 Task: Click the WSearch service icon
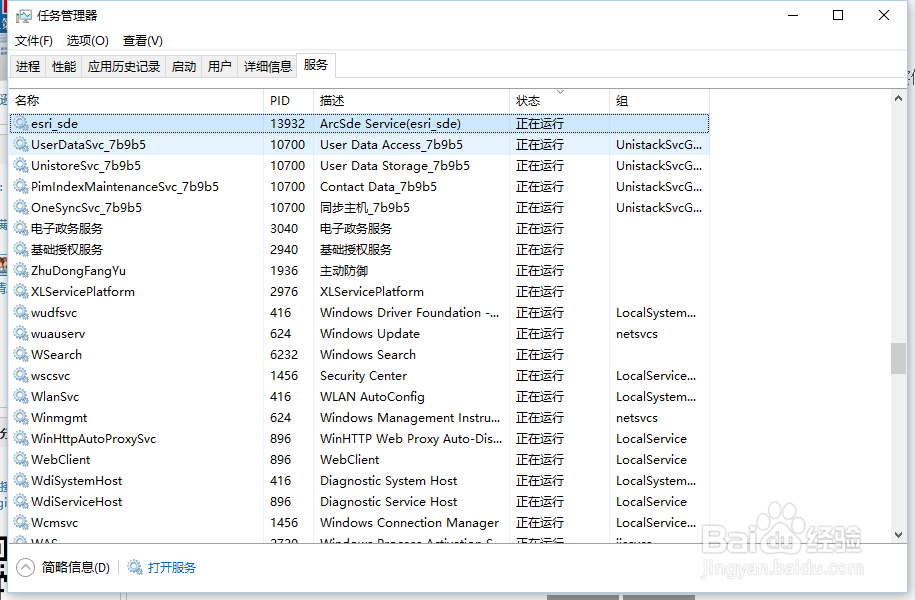coord(18,354)
